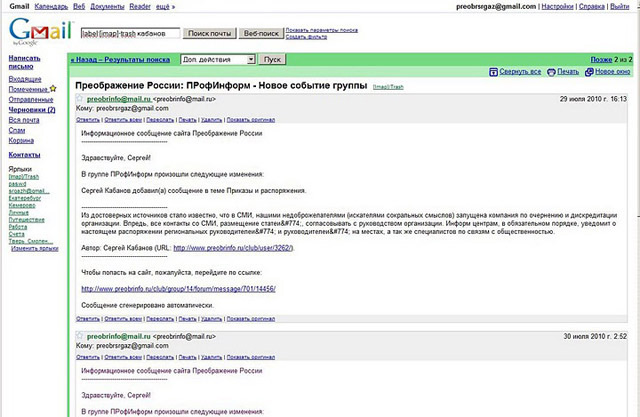Click Удалить below the first message
This screenshot has width=640, height=417.
click(211, 319)
